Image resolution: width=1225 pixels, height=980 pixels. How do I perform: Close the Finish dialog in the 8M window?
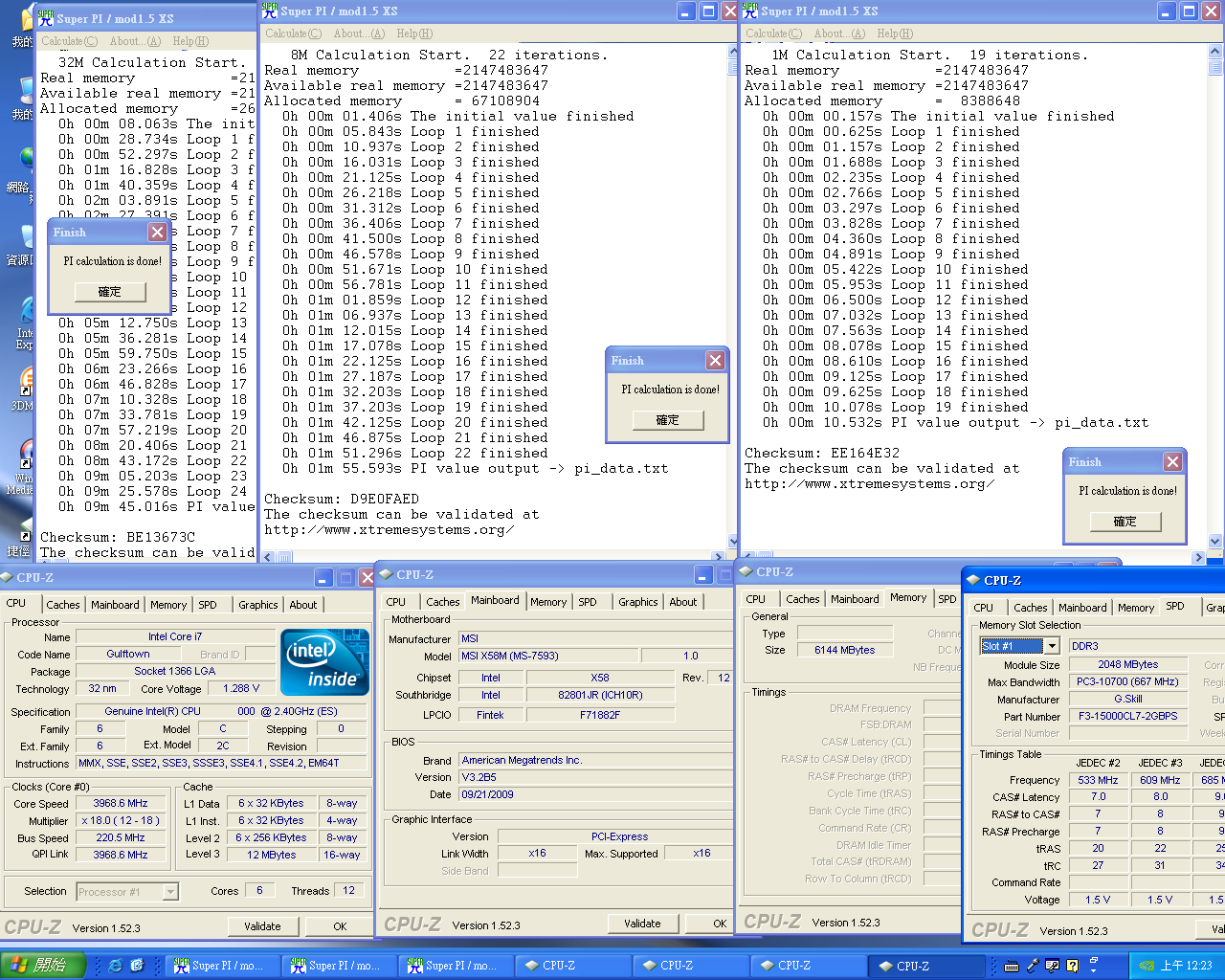point(715,361)
